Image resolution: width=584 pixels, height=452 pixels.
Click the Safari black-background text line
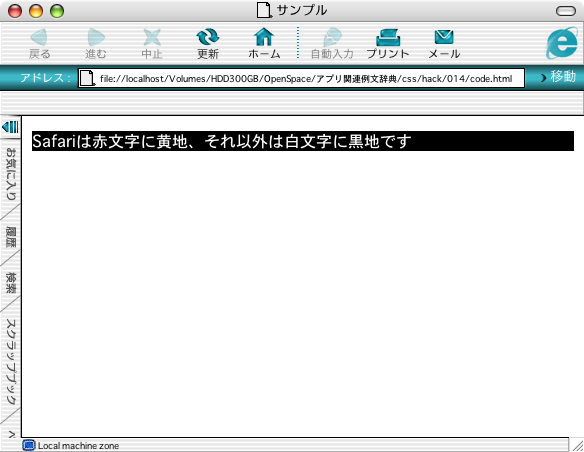coord(303,141)
